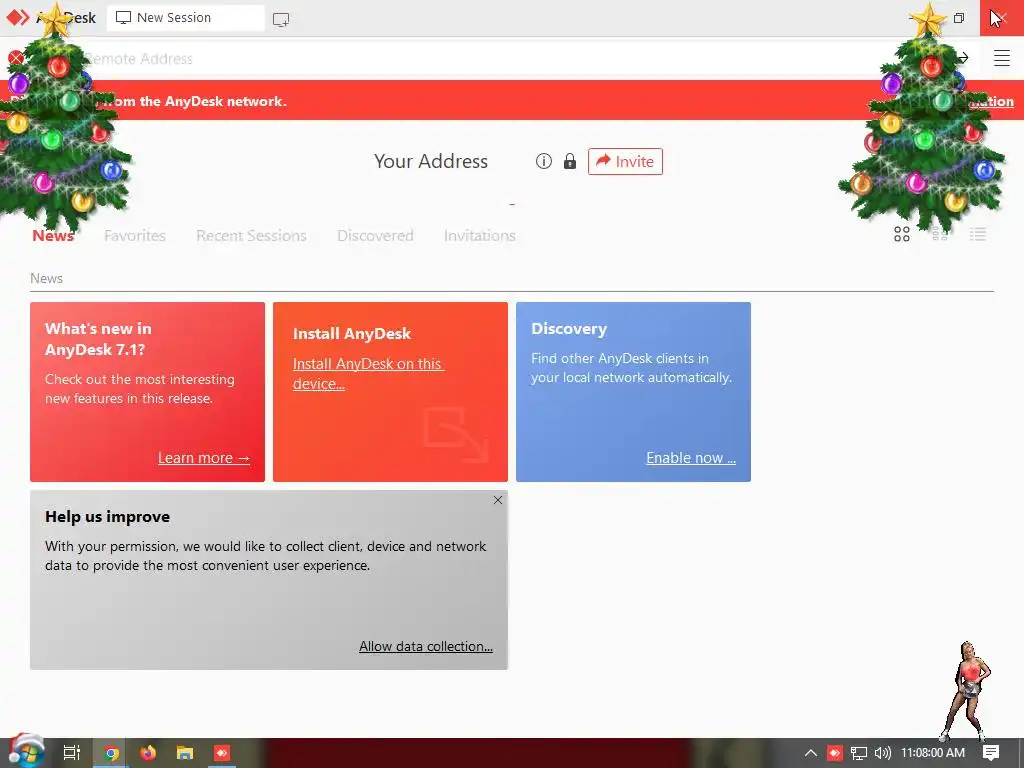Add a new session tab icon

click(281, 19)
